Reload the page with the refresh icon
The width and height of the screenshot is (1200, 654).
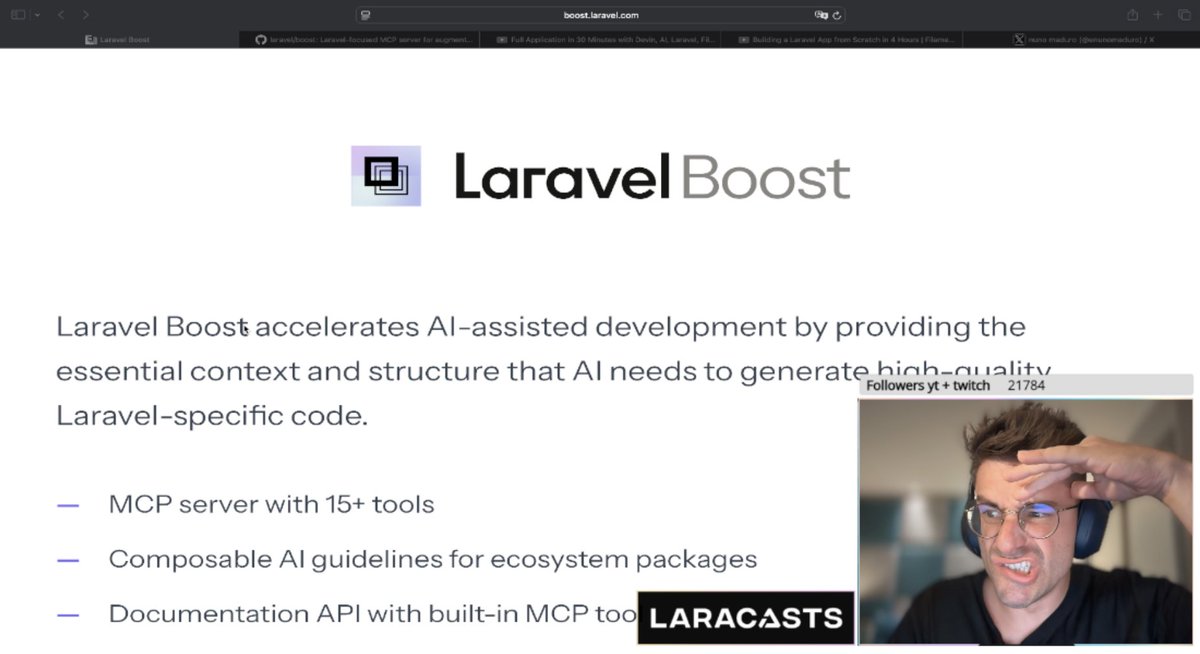click(837, 15)
